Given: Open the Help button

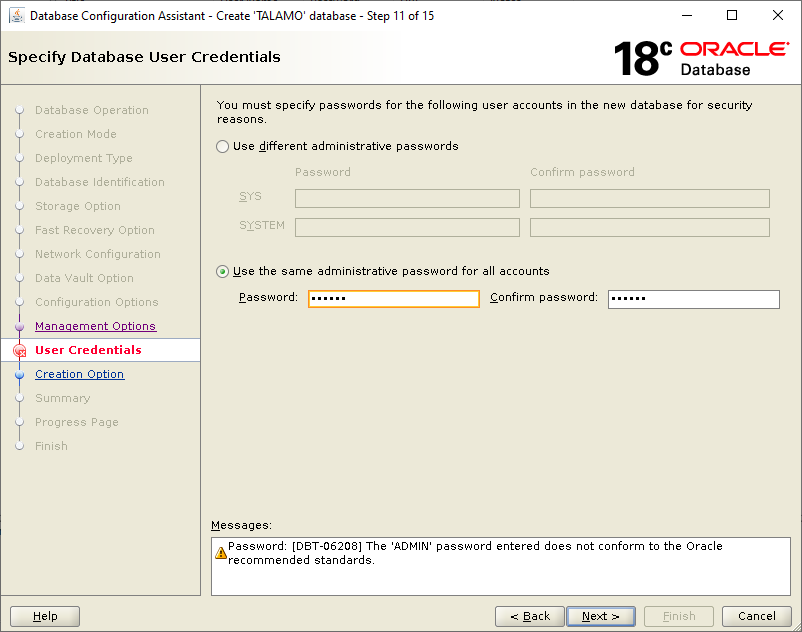Looking at the screenshot, I should [x=45, y=616].
